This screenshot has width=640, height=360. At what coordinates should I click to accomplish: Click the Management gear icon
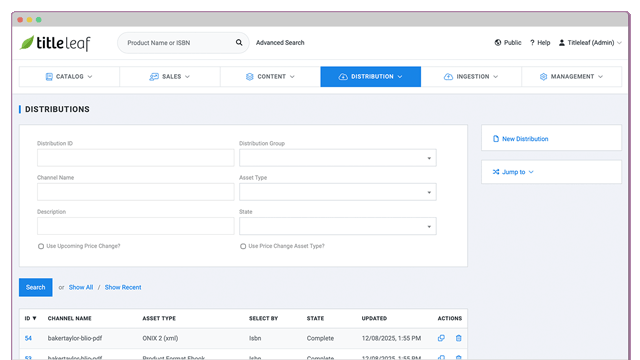pyautogui.click(x=543, y=77)
